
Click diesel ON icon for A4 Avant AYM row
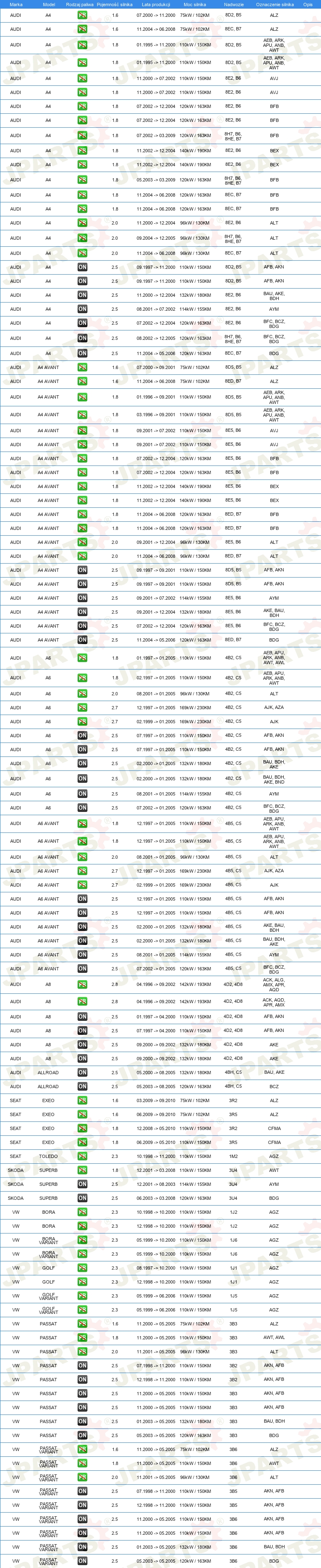82,598
